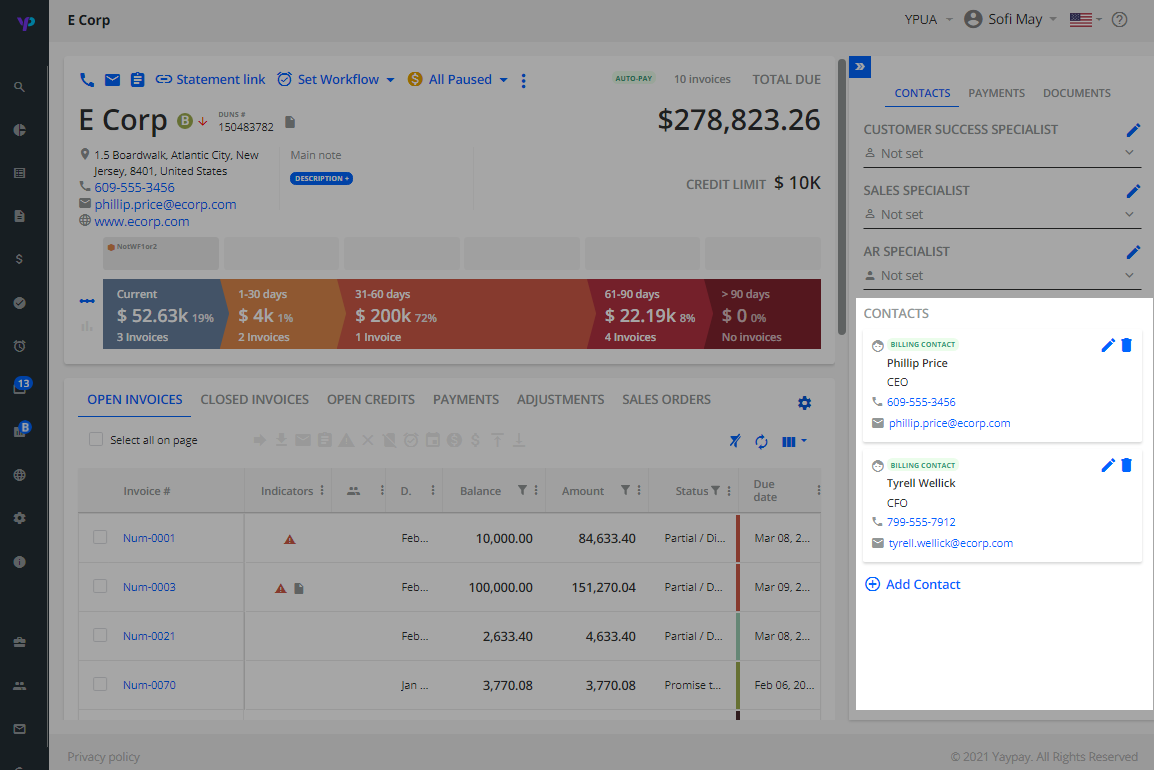The width and height of the screenshot is (1154, 770).
Task: Click the Status column filter icon
Action: [x=715, y=490]
